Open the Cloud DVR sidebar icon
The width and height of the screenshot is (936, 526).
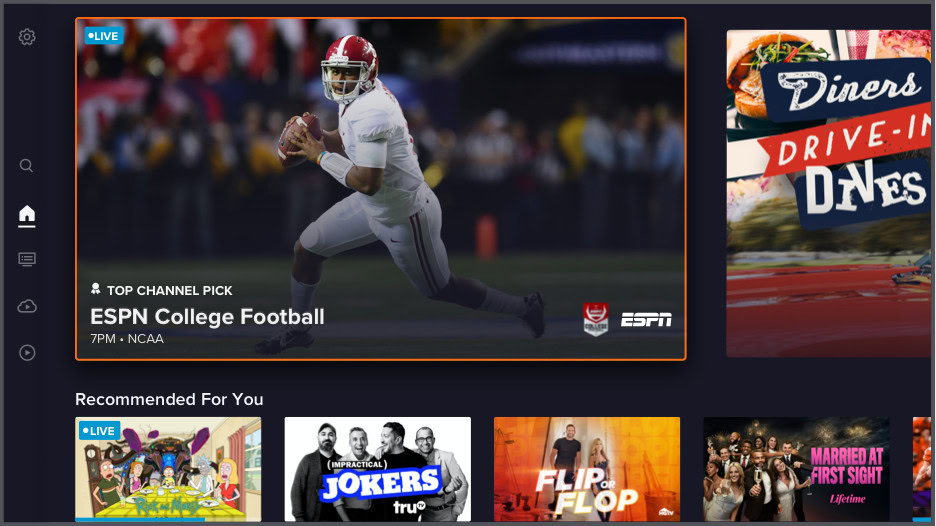coord(27,306)
